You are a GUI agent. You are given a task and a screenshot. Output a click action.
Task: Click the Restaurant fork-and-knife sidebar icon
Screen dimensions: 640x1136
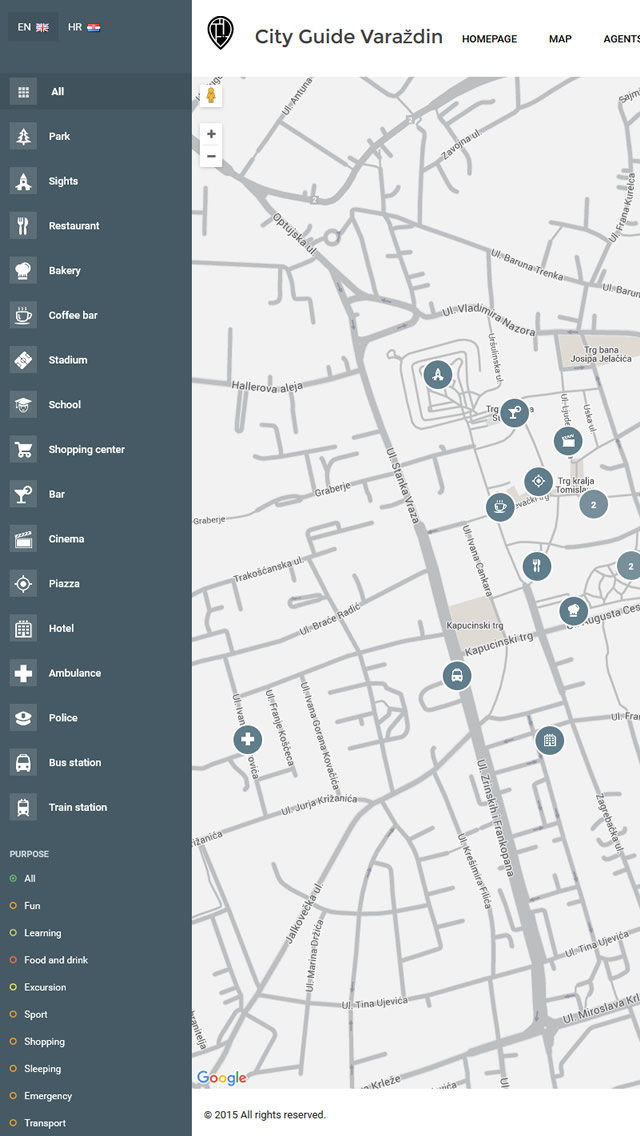pos(23,226)
